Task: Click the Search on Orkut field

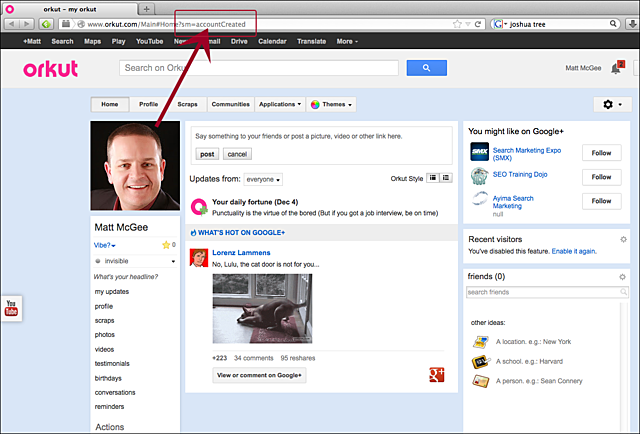Action: click(259, 68)
